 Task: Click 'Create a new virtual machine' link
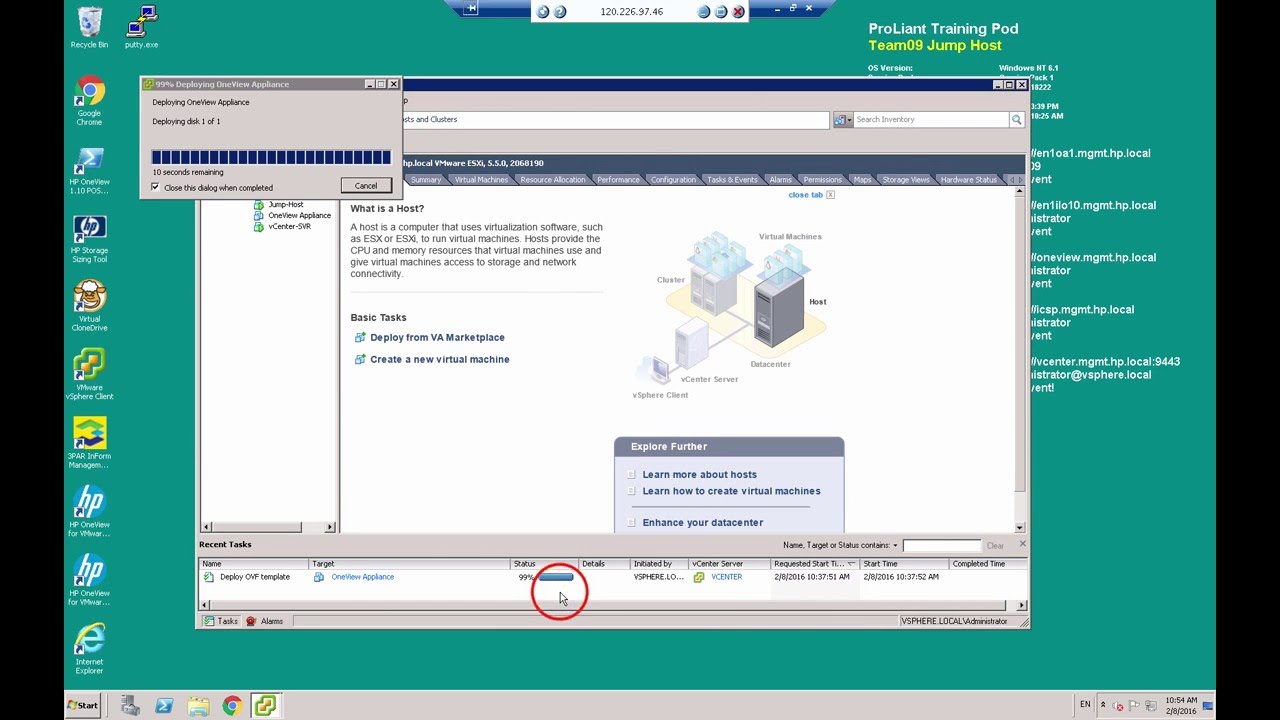440,360
